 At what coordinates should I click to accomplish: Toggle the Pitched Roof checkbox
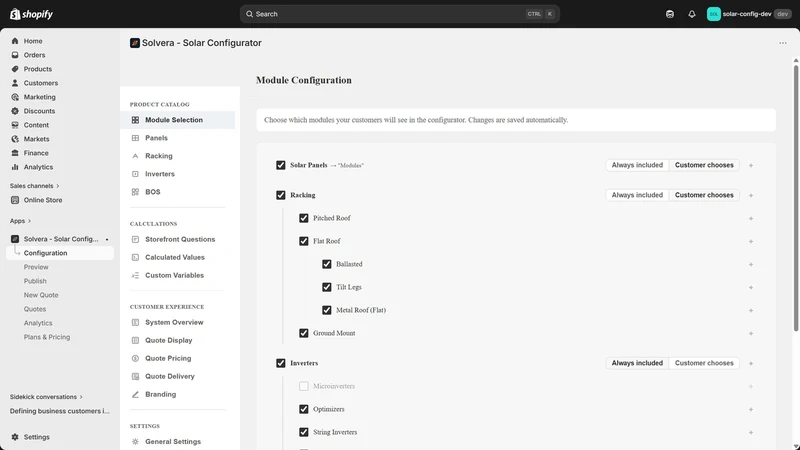[x=304, y=218]
